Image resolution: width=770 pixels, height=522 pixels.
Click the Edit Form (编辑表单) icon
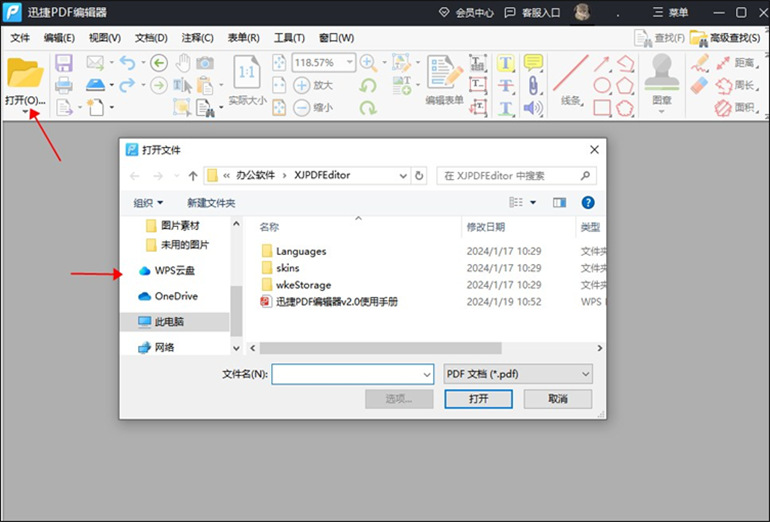point(444,73)
